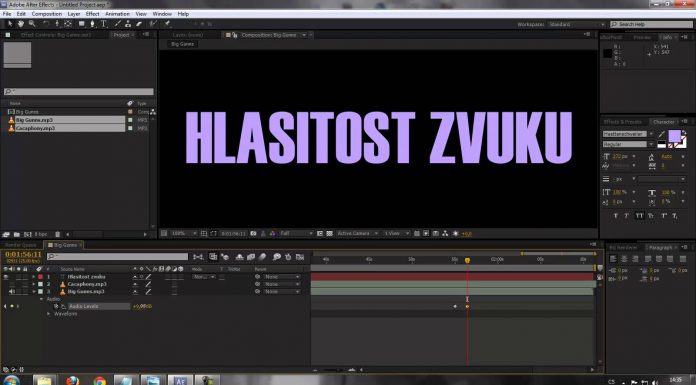The height and width of the screenshot is (385, 696).
Task: Open the Active Camera view dropdown
Action: [x=357, y=234]
